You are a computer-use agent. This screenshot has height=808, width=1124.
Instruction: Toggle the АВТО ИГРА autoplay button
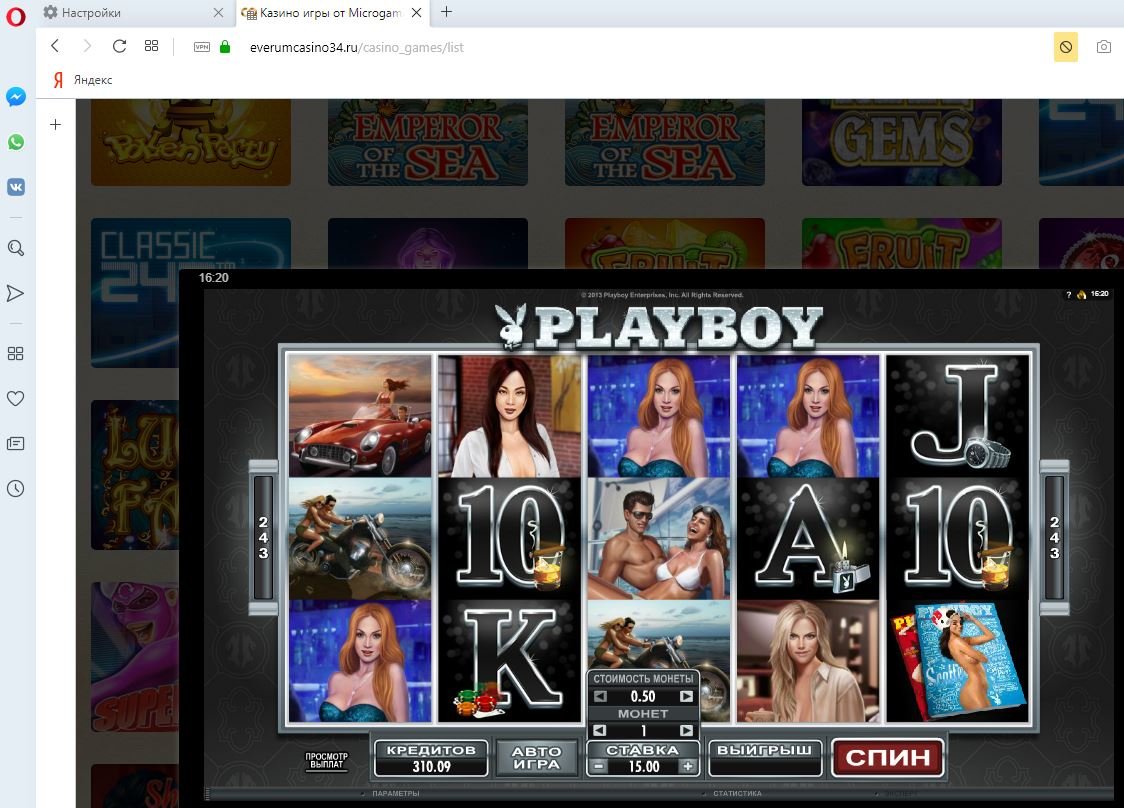(537, 758)
